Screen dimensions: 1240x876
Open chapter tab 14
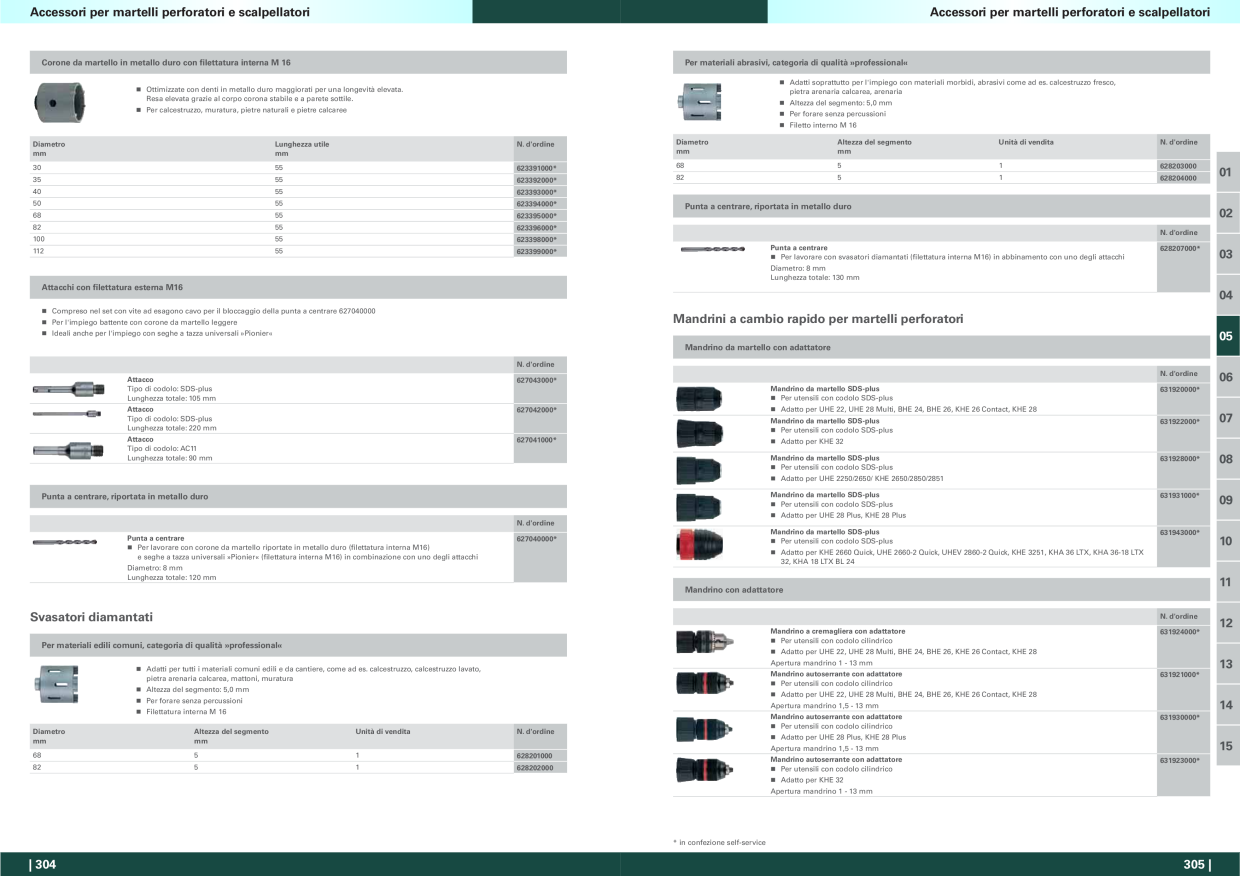(1227, 705)
